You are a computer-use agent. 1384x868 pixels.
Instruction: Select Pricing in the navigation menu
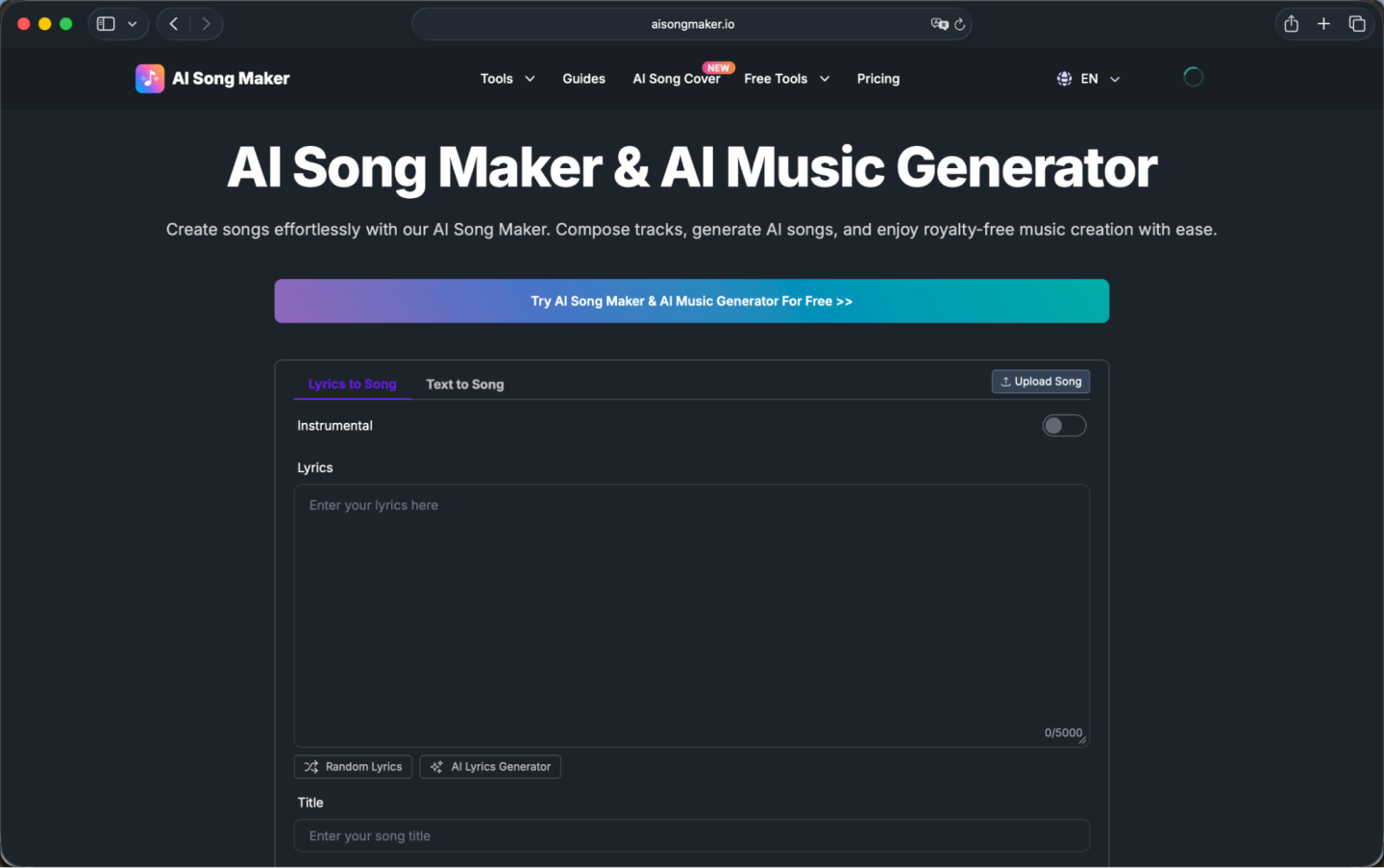(x=877, y=78)
